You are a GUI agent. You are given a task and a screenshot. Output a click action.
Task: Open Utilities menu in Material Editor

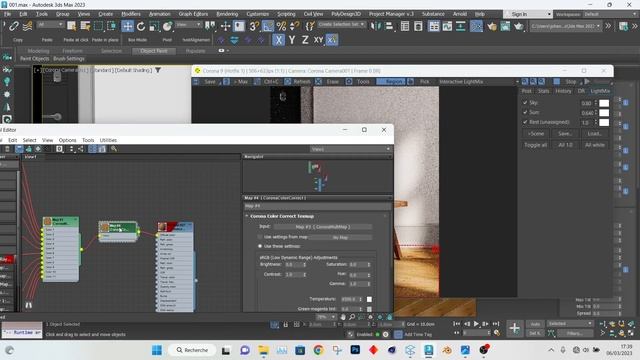click(108, 140)
